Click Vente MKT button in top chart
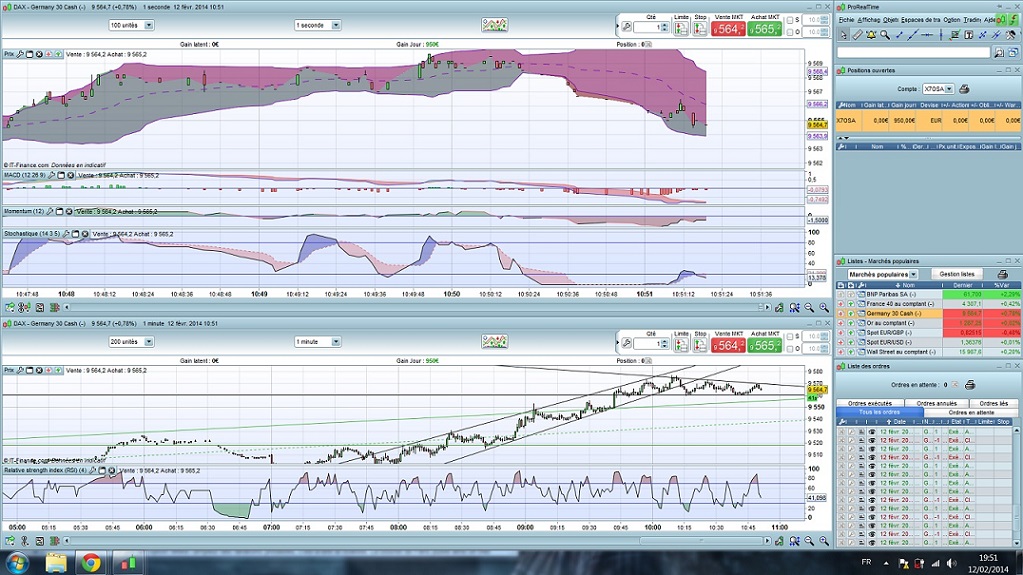This screenshot has height=575, width=1023. 728,29
